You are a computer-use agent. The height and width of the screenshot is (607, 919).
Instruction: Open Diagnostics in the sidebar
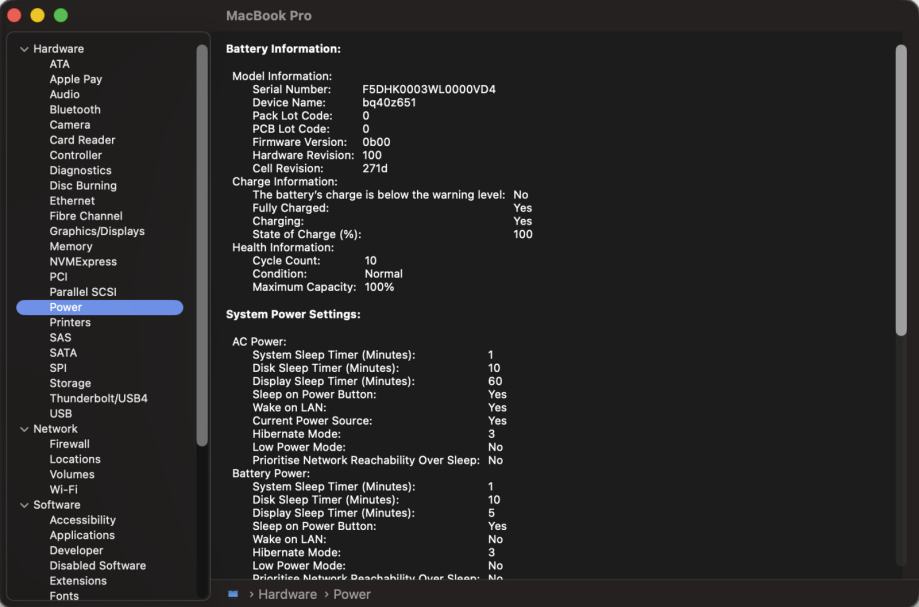pyautogui.click(x=80, y=170)
